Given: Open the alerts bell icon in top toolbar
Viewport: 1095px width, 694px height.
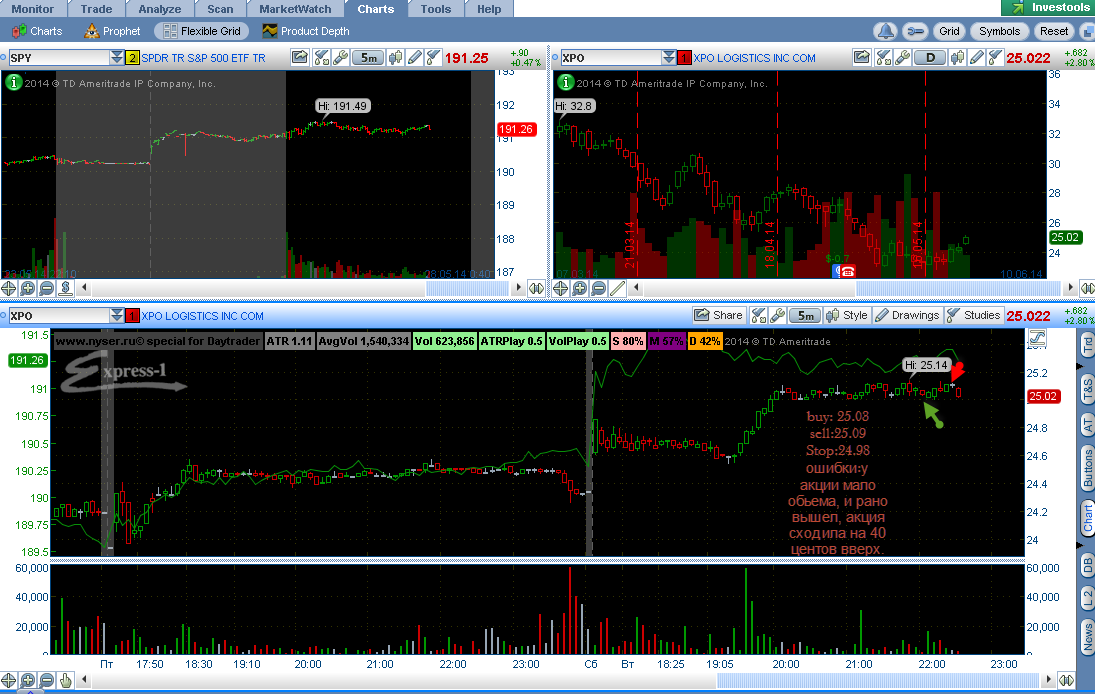Looking at the screenshot, I should [885, 31].
